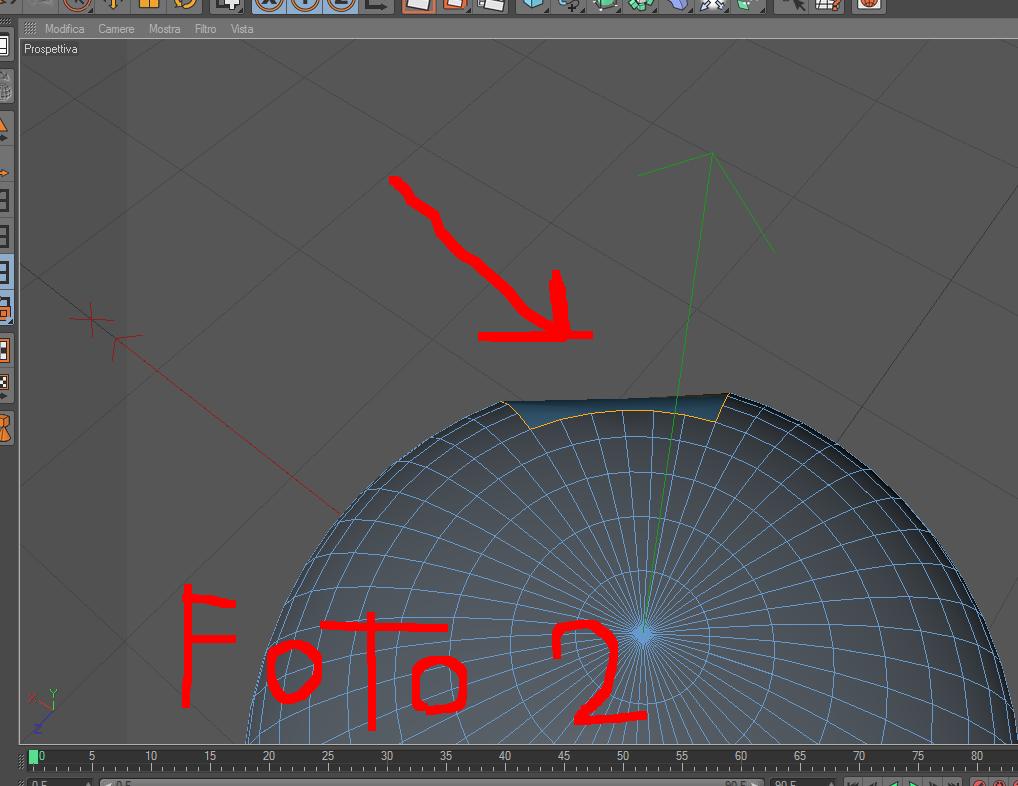Open the Modifica menu

click(64, 29)
